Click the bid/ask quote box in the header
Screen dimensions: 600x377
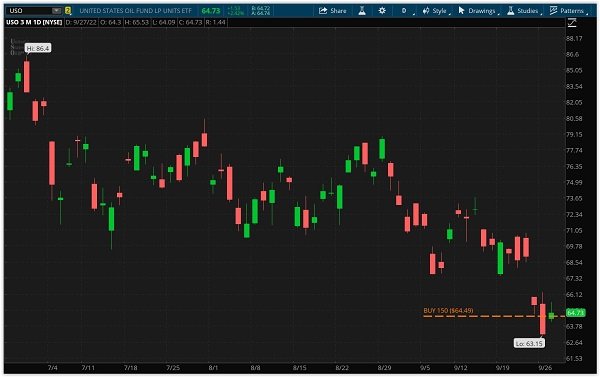(x=261, y=11)
